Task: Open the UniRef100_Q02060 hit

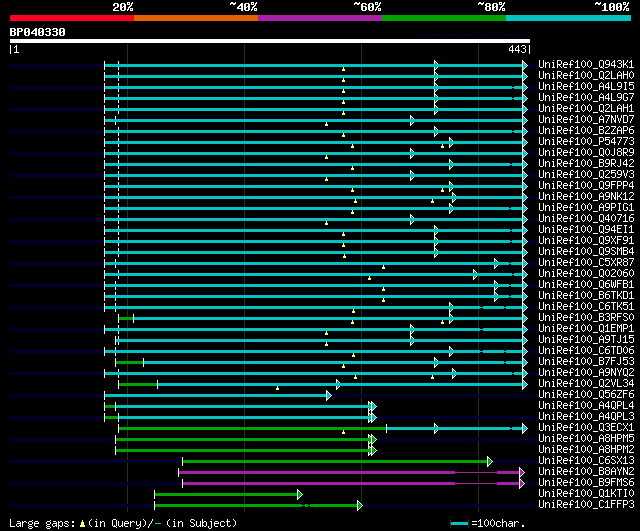Action: (x=586, y=274)
